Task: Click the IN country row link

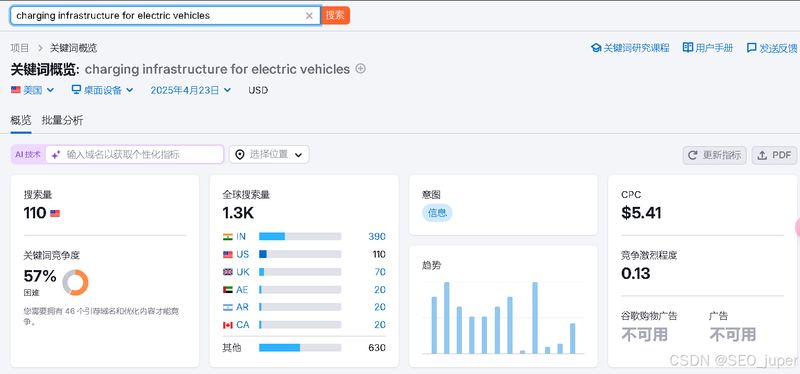Action: (241, 237)
